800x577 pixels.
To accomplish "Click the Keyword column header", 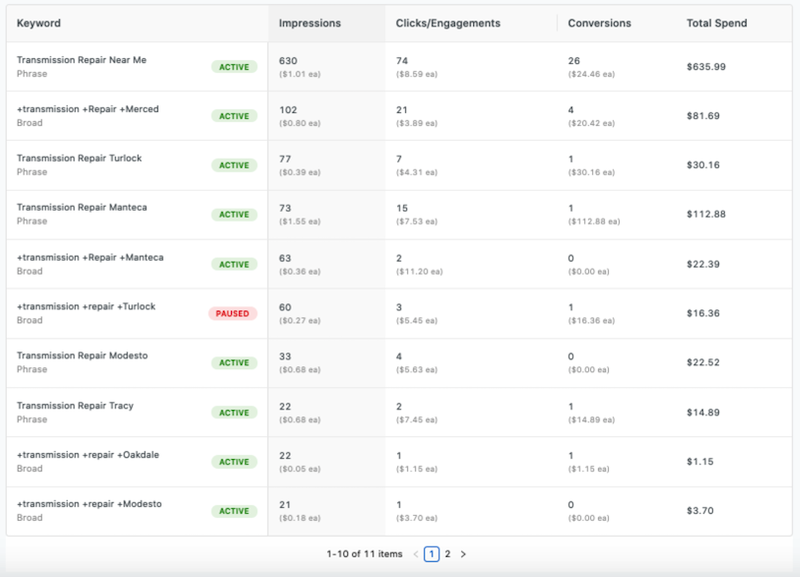I will pos(38,22).
